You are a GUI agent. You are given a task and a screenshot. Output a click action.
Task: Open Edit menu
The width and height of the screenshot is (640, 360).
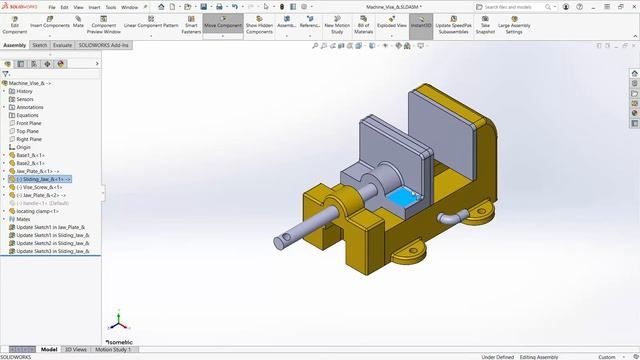[x=64, y=7]
